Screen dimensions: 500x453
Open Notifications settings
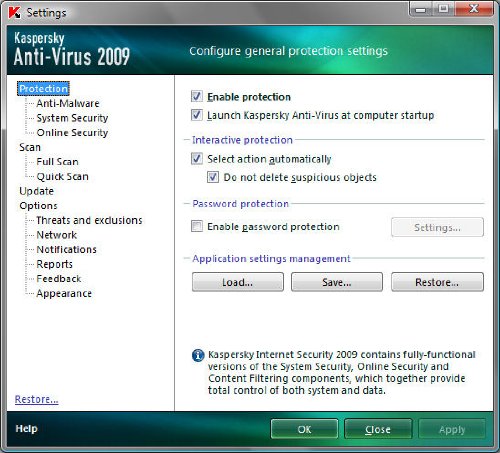[67, 250]
